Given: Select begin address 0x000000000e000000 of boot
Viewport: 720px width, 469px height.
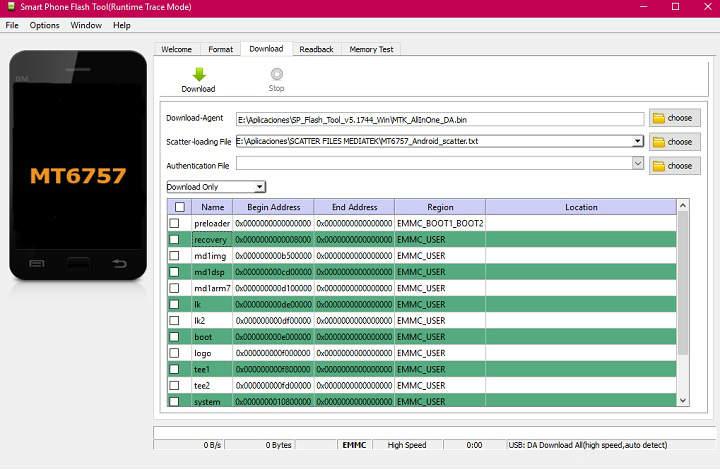Looking at the screenshot, I should (274, 337).
